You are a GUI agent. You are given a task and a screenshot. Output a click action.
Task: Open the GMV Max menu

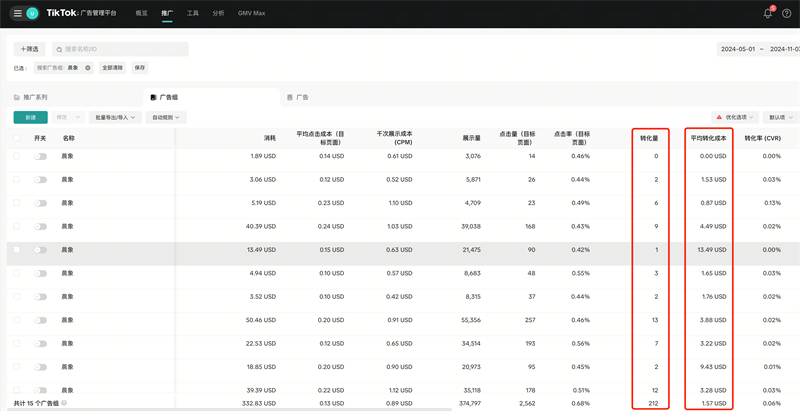252,13
